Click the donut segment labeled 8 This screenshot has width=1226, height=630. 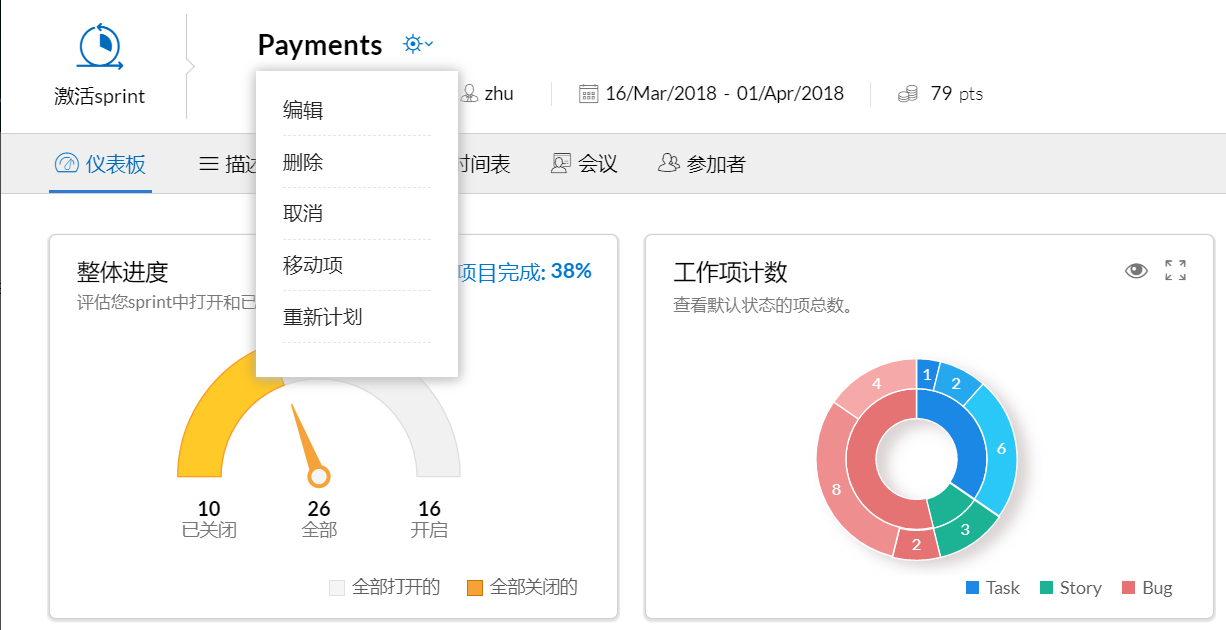(x=836, y=490)
